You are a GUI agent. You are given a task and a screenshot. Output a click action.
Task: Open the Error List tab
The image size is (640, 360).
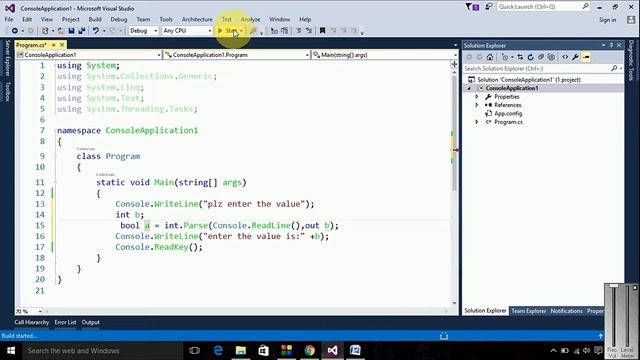pos(65,322)
